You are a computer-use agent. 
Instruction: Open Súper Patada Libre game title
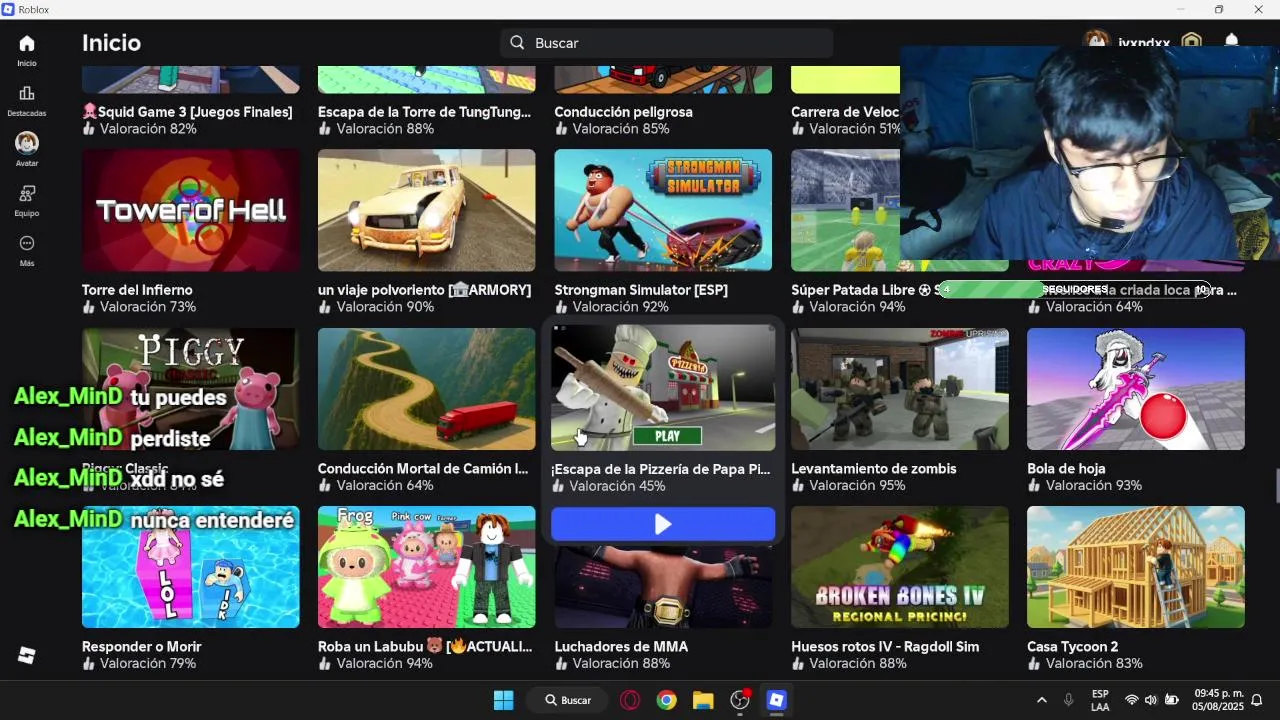coord(866,290)
